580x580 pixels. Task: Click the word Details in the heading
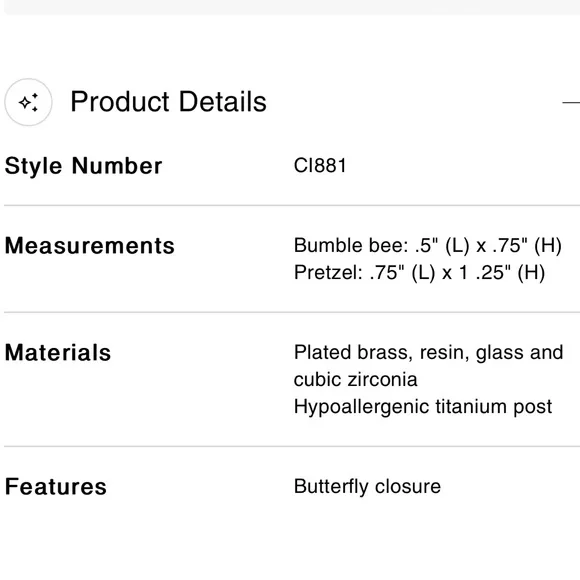(x=223, y=102)
